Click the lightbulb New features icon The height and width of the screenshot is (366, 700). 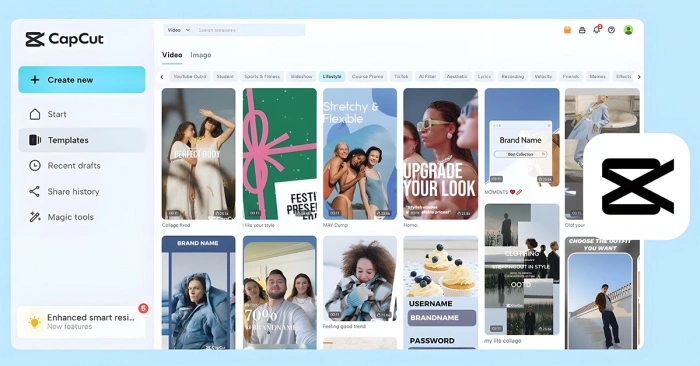[34, 322]
